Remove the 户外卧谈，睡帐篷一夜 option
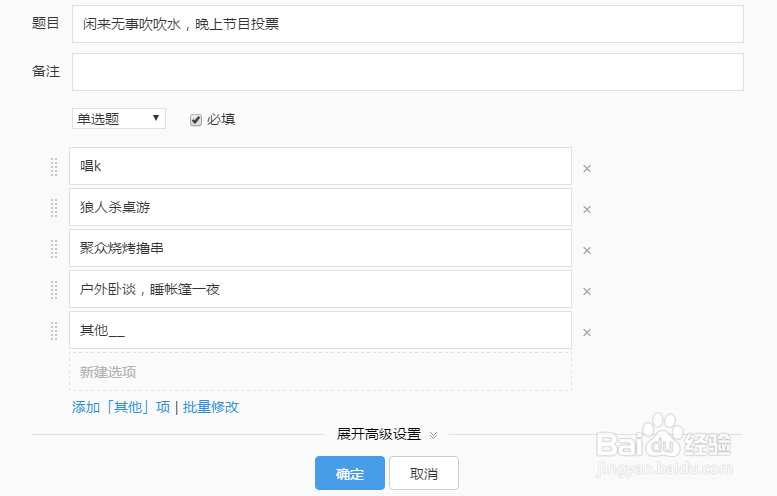Viewport: 777px width, 496px height. tap(587, 291)
